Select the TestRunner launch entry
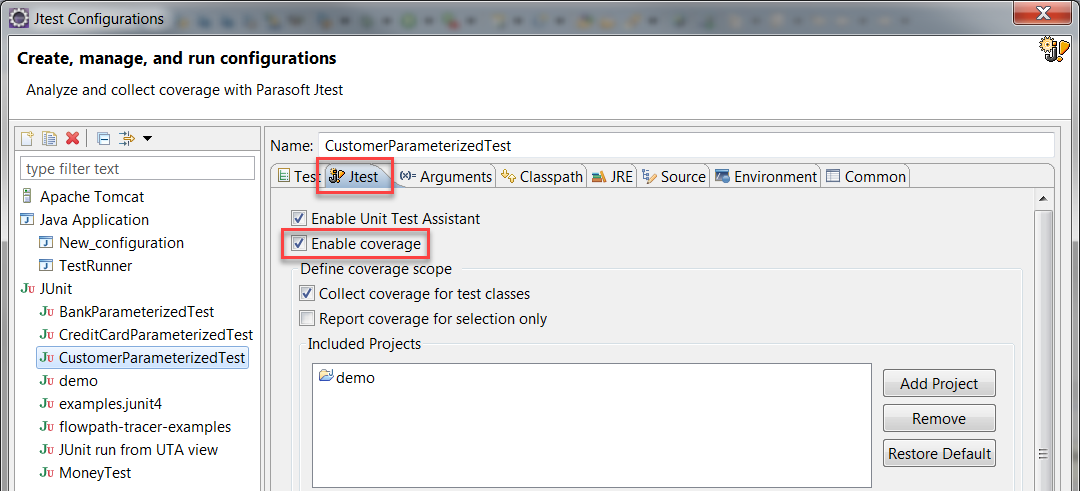 click(x=85, y=266)
